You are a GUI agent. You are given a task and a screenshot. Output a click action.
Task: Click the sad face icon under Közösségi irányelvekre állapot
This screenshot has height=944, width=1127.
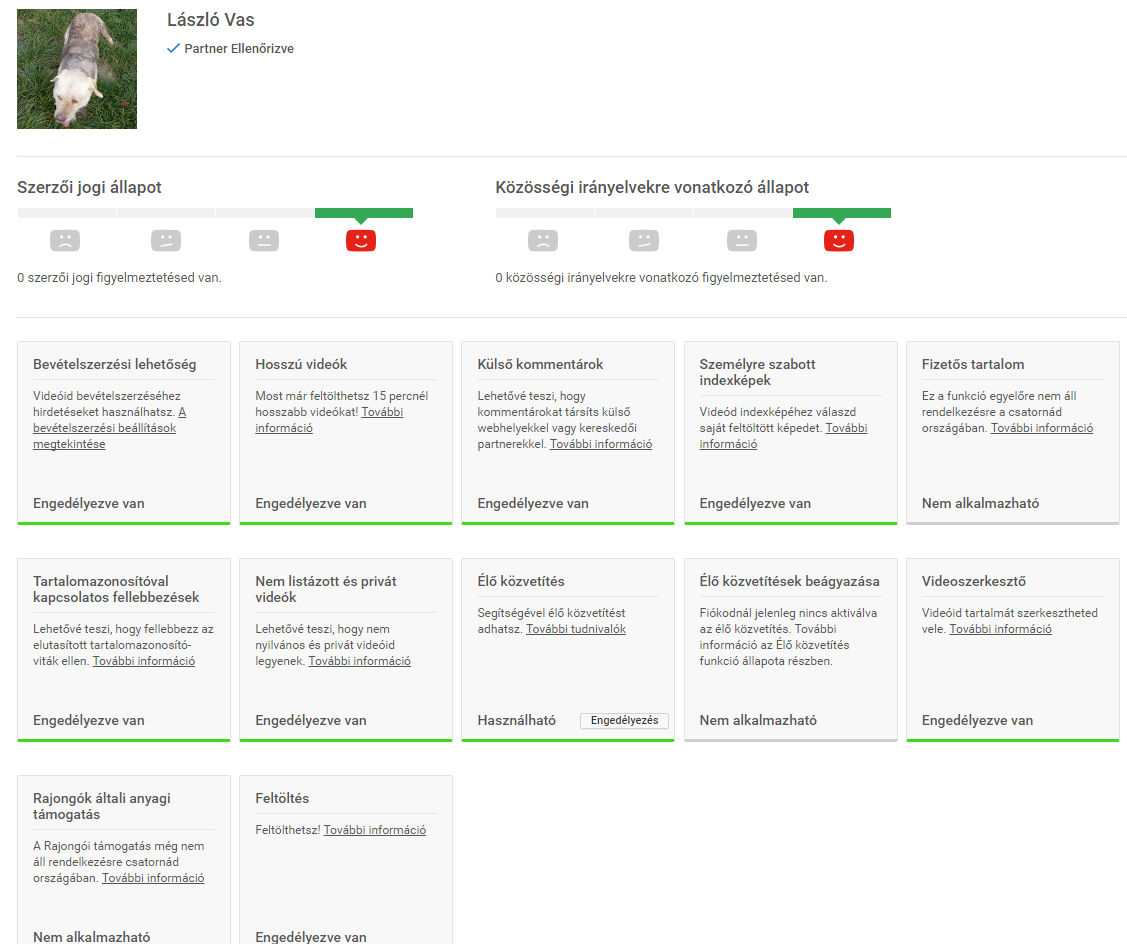point(543,240)
